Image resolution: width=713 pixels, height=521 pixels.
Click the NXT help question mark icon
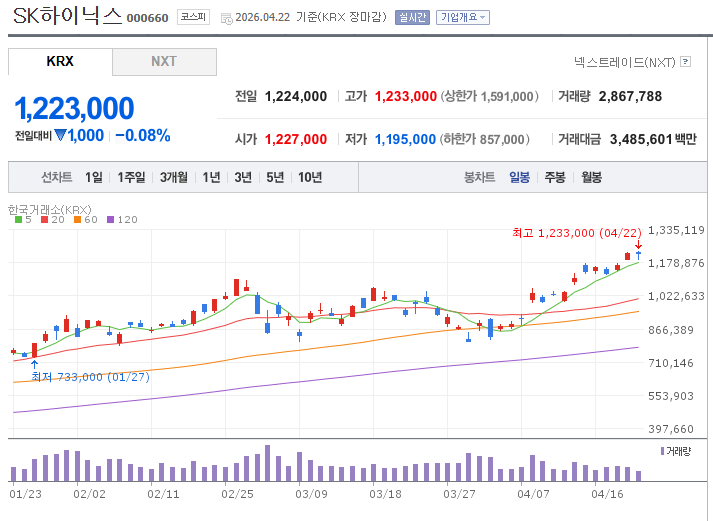[x=685, y=62]
